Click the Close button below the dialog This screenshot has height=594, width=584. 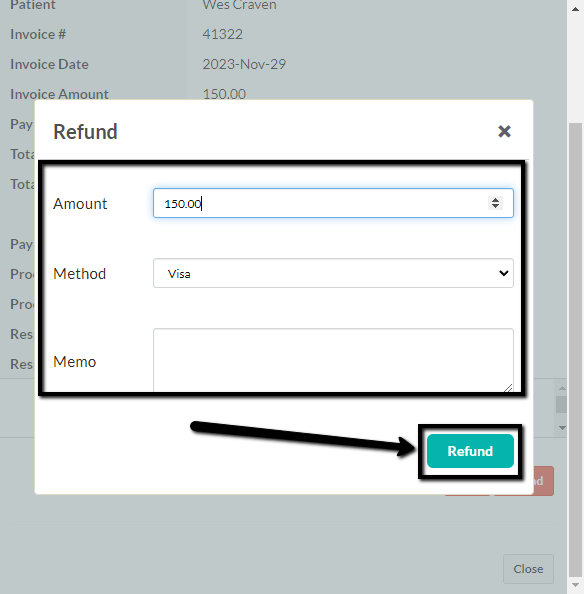tap(528, 569)
